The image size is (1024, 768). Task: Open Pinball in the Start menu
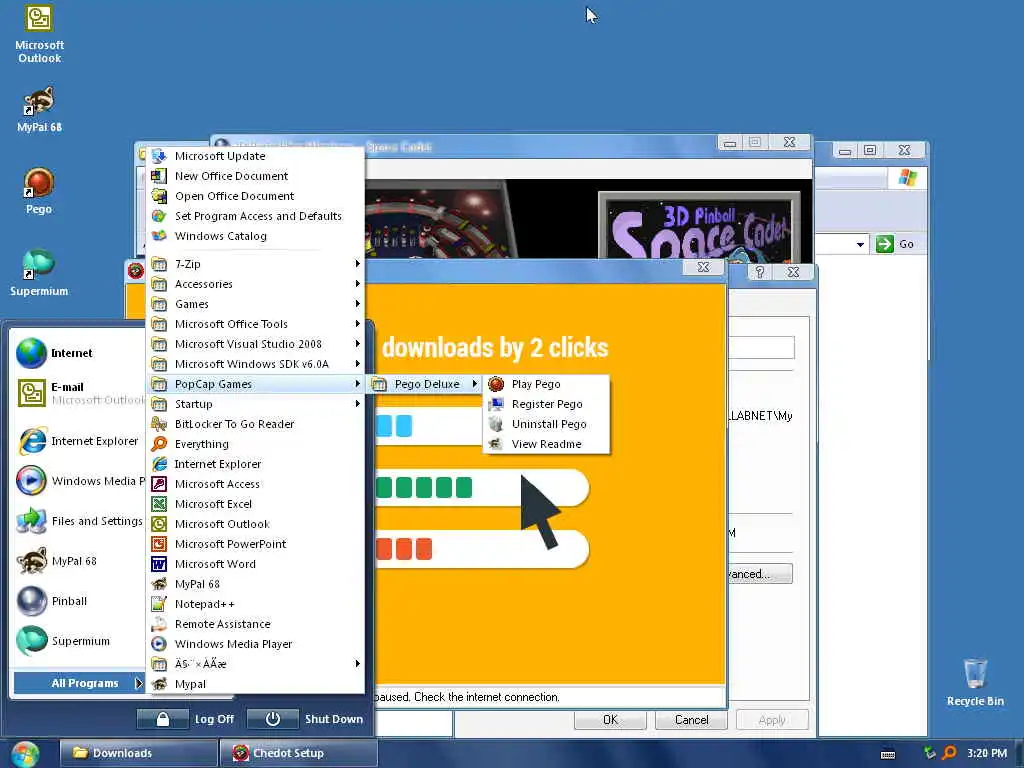tap(78, 601)
